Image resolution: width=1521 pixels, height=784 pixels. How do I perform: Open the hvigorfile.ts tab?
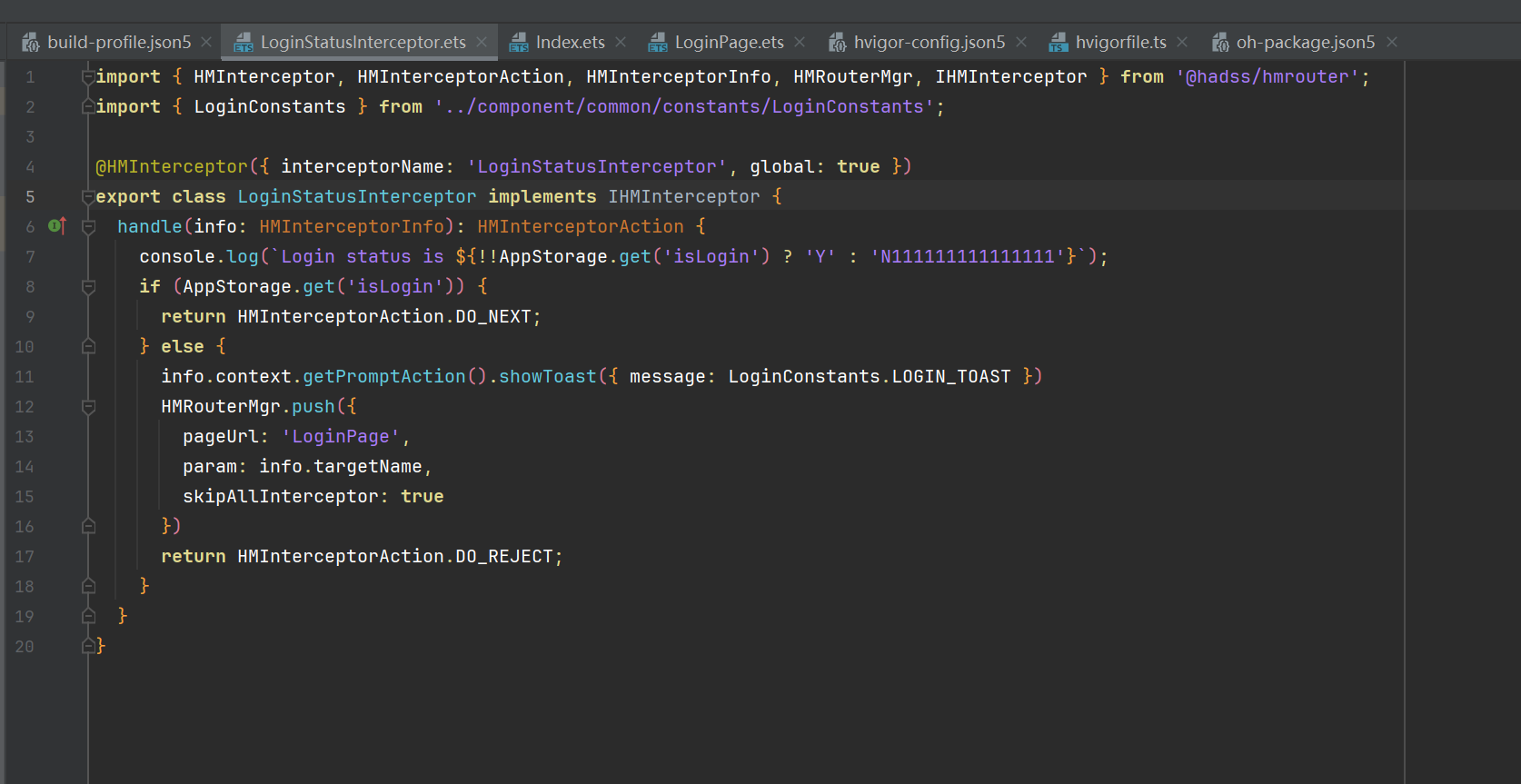[x=1120, y=42]
